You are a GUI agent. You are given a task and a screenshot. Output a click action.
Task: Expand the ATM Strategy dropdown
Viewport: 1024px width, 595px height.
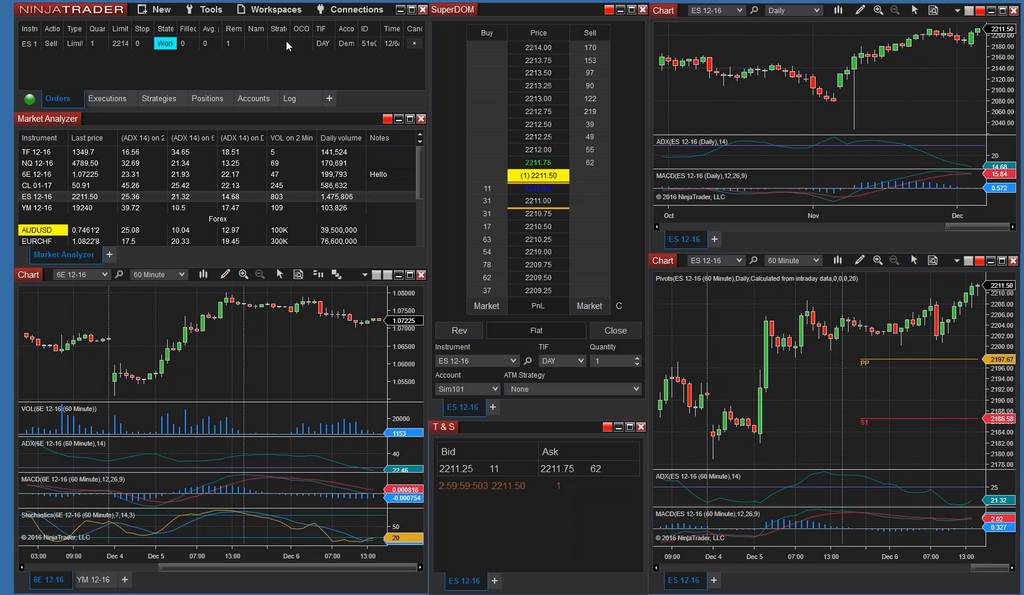coord(571,389)
